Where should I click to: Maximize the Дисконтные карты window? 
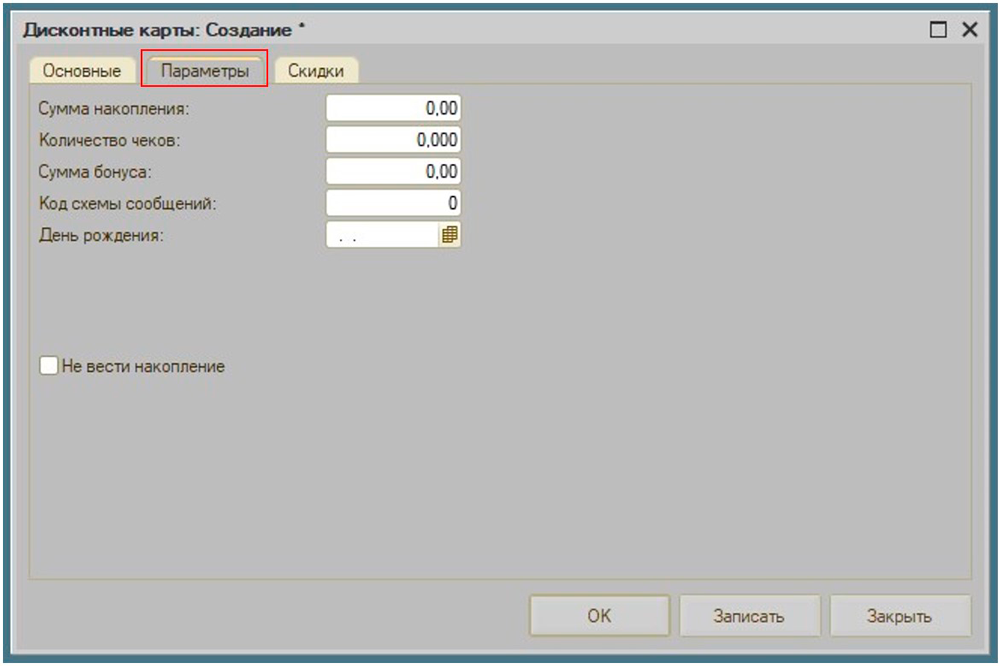click(938, 30)
